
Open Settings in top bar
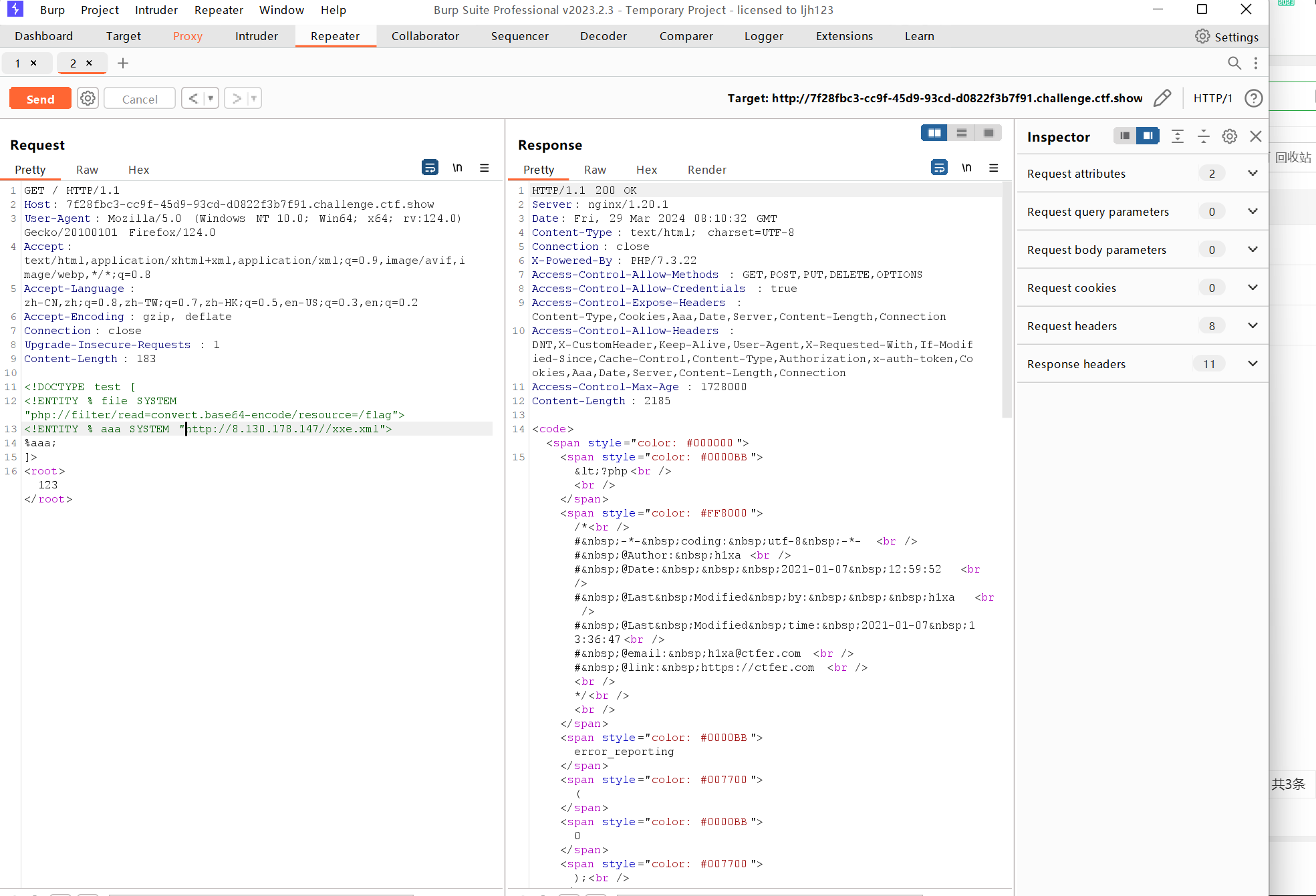(1226, 37)
